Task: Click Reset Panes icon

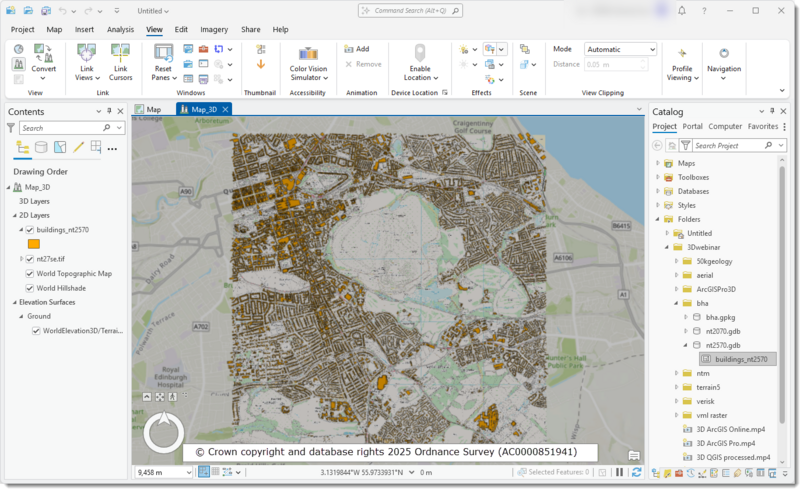Action: coord(163,53)
